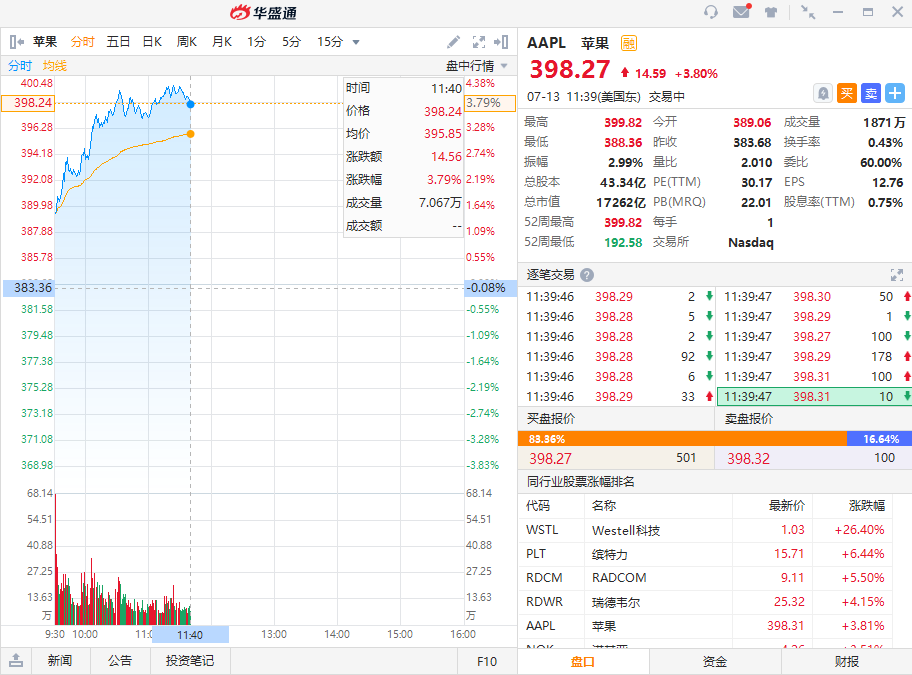Expand the 逐笔交易 panel
Viewport: 912px width, 675px height.
click(x=896, y=275)
